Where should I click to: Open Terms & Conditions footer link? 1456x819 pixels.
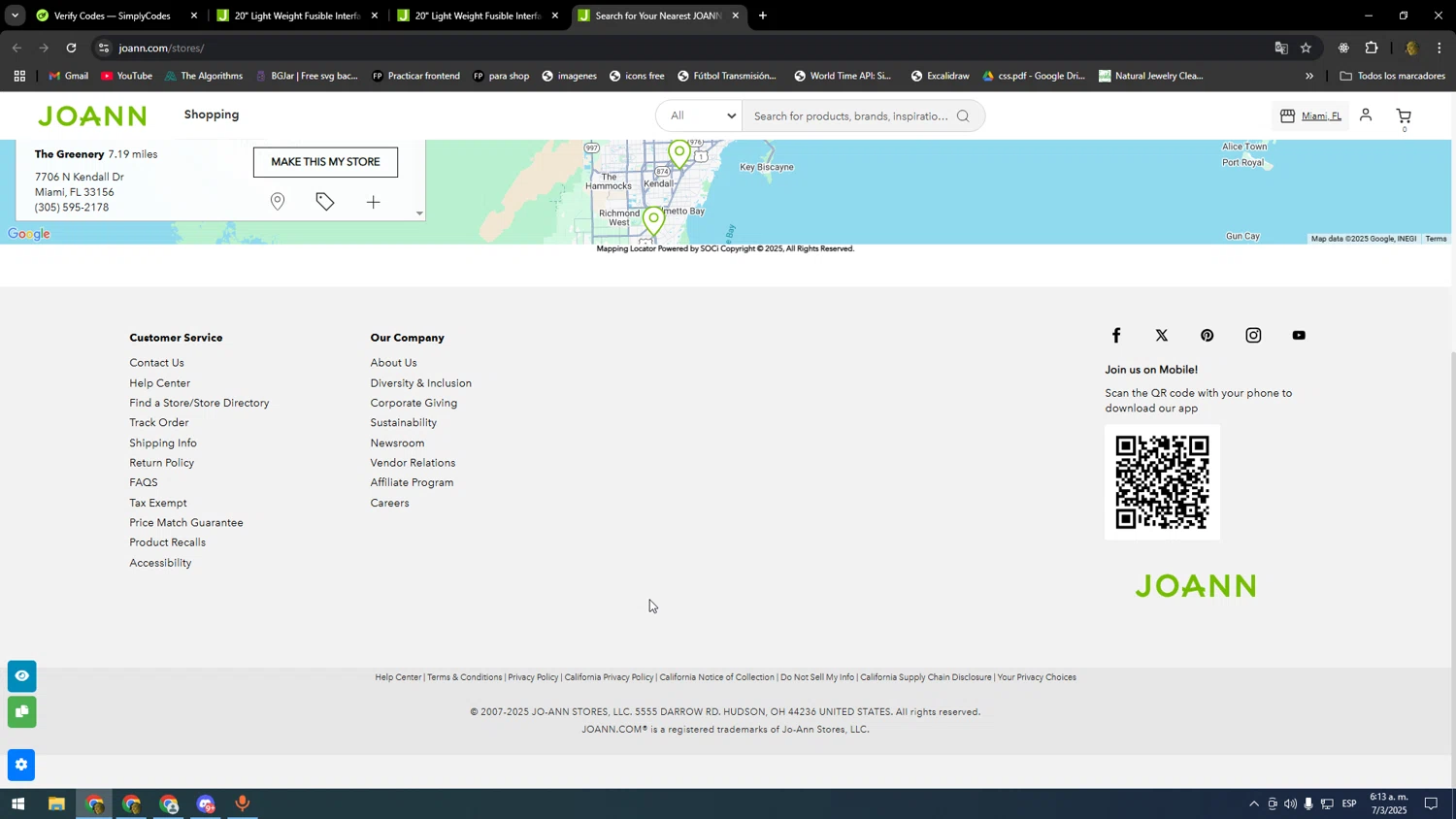(x=465, y=677)
